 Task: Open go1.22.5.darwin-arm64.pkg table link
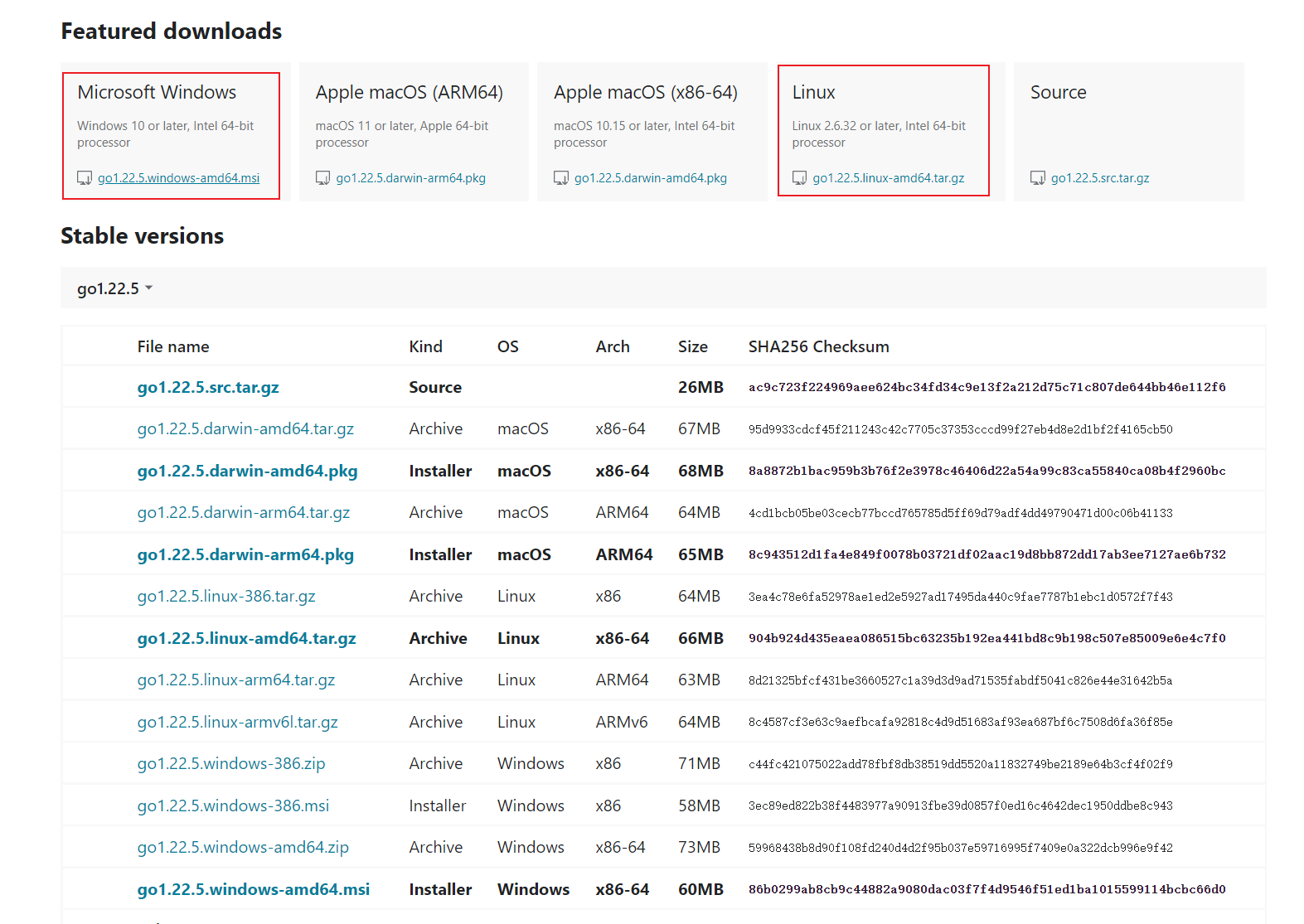[x=245, y=554]
